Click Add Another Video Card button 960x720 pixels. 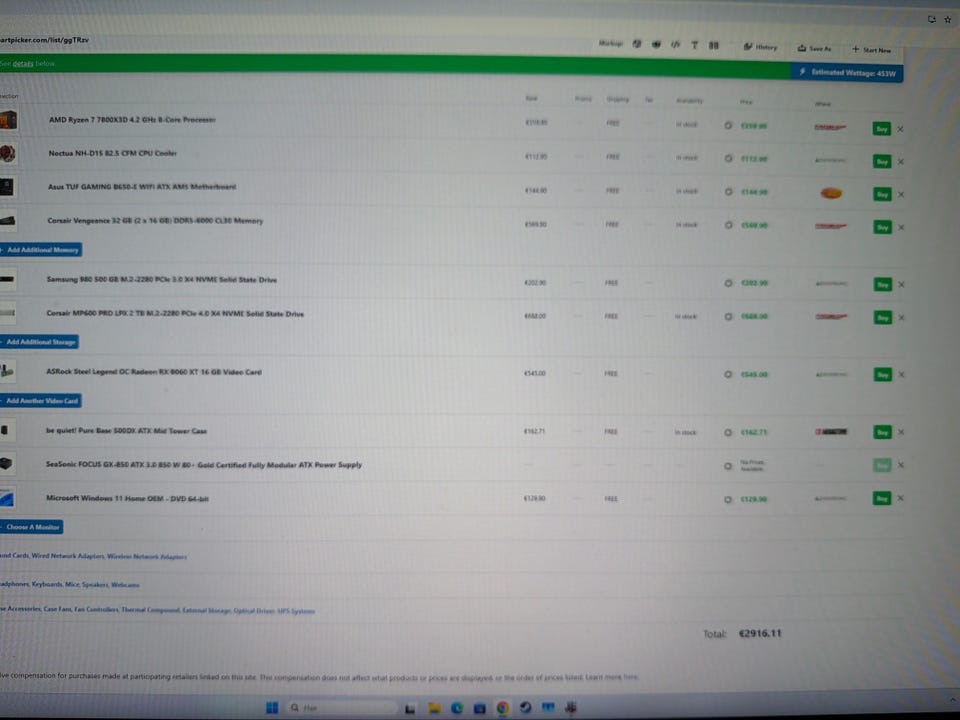(x=40, y=400)
